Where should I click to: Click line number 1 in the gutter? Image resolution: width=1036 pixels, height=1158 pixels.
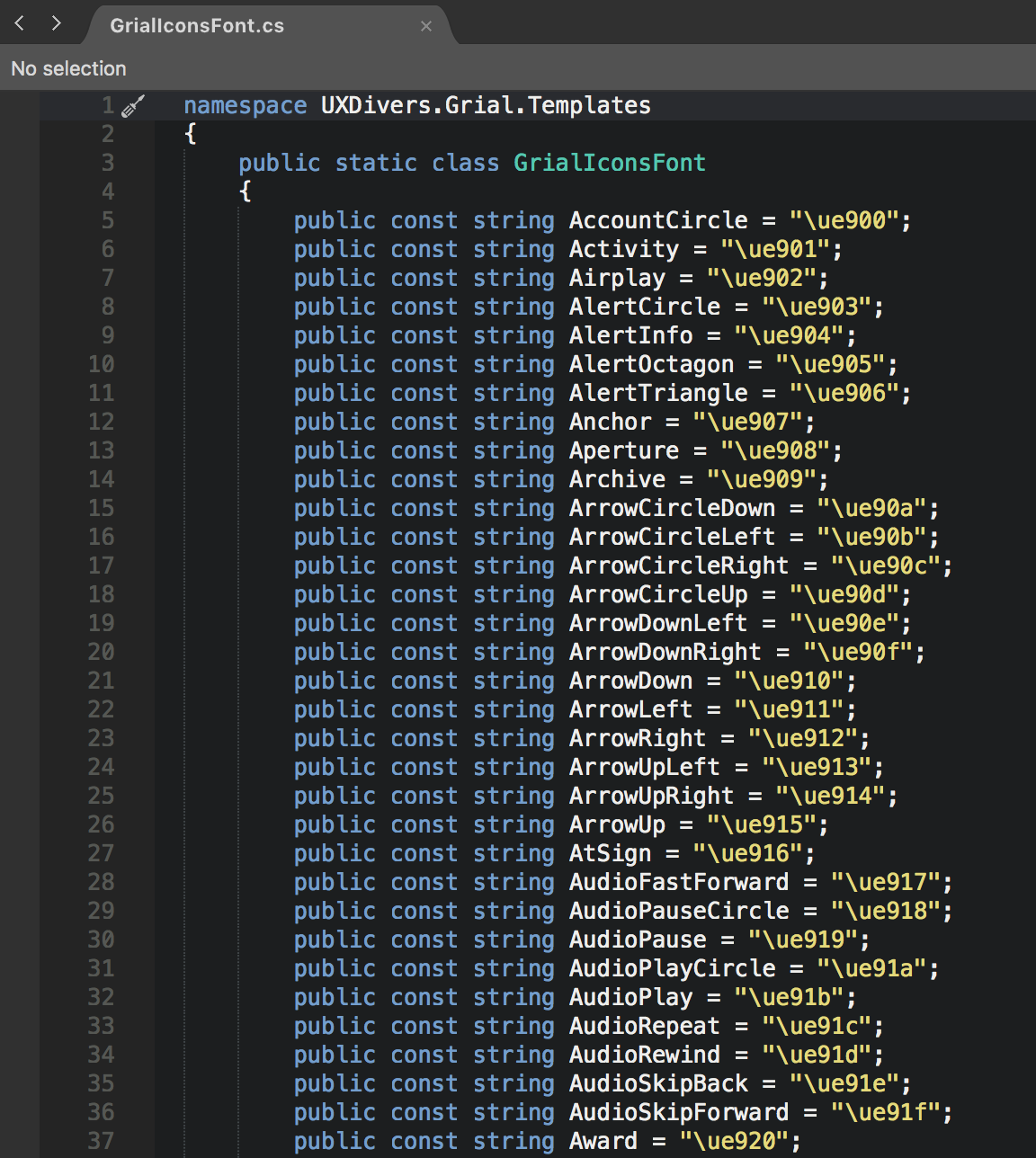(x=108, y=106)
